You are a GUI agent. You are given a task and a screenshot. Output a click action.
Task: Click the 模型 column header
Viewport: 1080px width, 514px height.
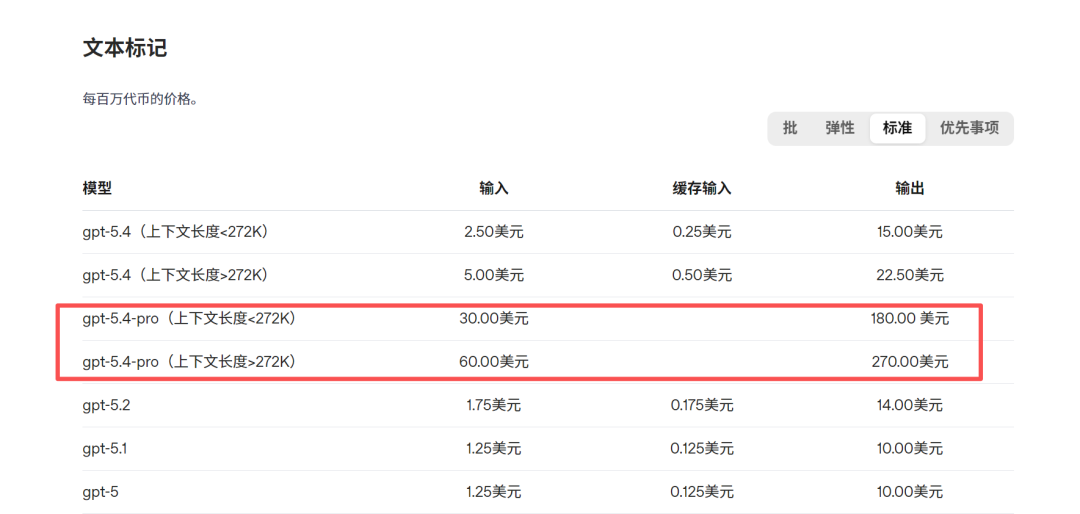(x=97, y=188)
